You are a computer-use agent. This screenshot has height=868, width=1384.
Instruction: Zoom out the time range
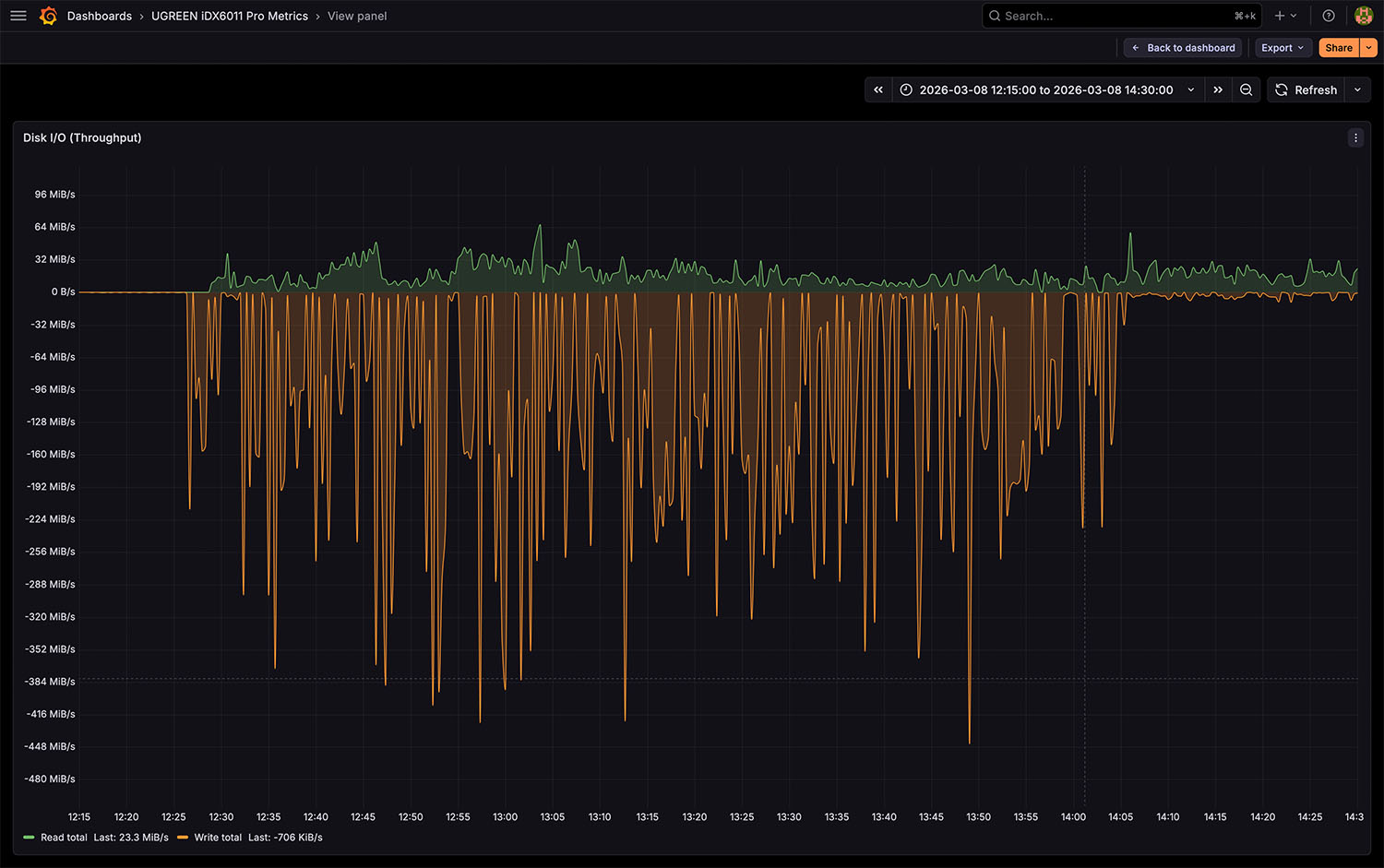click(1246, 89)
